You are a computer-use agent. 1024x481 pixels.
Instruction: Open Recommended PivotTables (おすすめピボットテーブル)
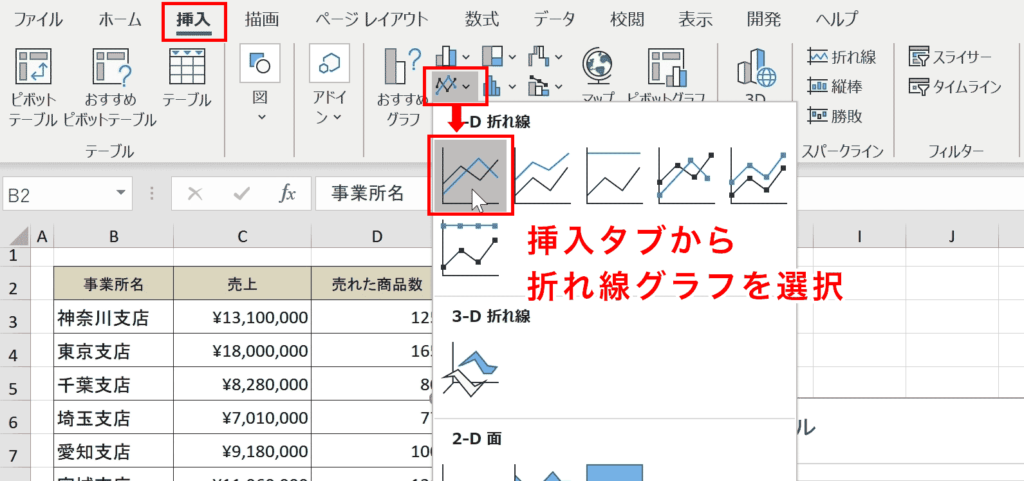pyautogui.click(x=110, y=87)
